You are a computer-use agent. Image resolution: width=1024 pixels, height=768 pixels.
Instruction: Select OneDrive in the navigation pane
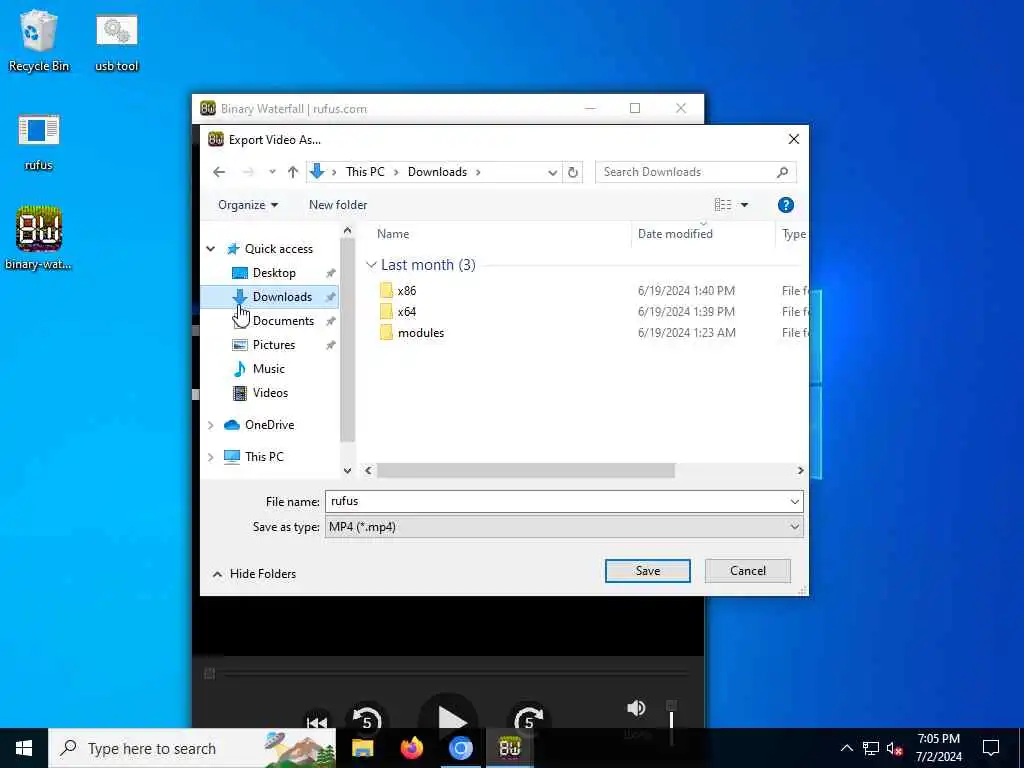[x=269, y=425]
